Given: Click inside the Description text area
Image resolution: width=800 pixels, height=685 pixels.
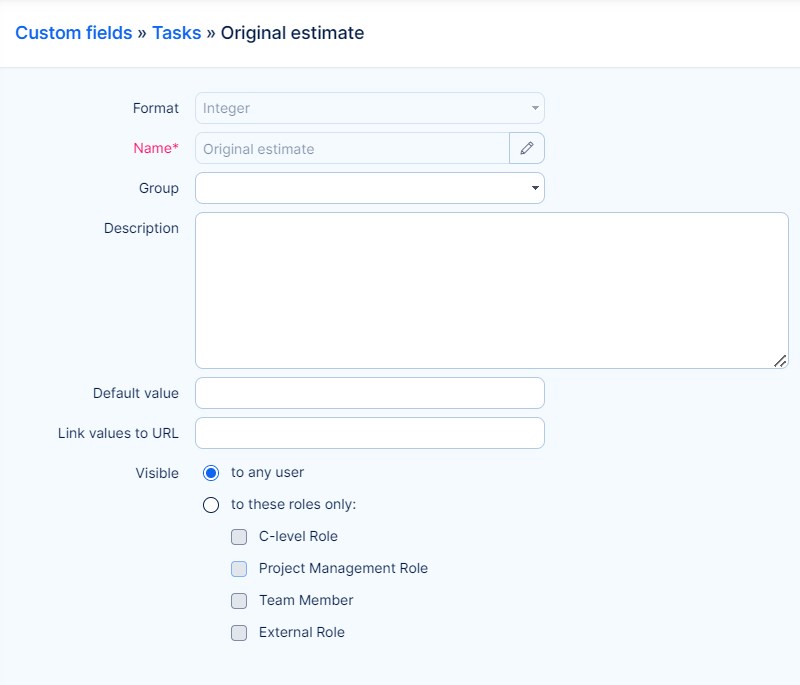Looking at the screenshot, I should click(491, 290).
